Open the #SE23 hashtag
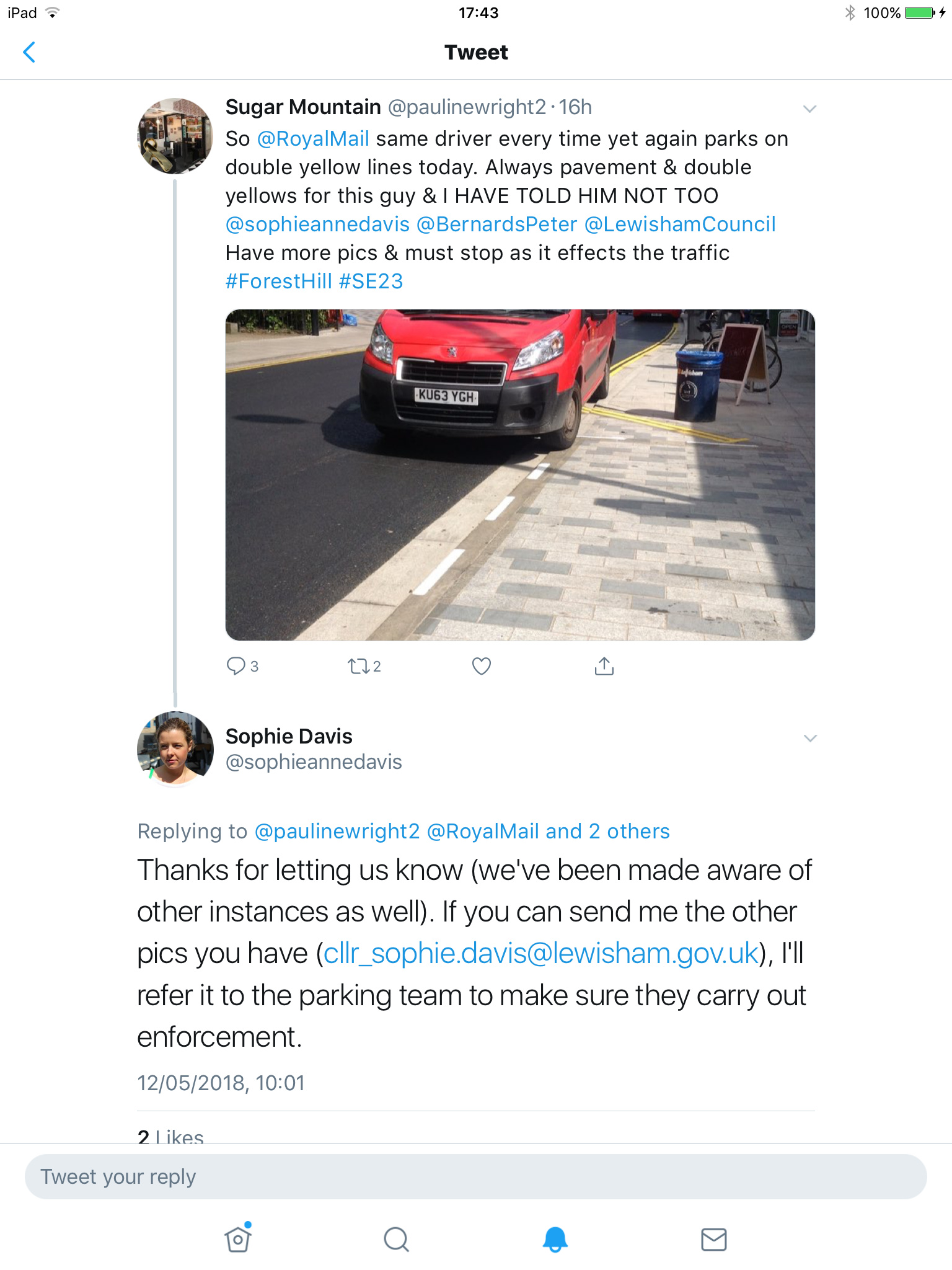 (x=371, y=282)
